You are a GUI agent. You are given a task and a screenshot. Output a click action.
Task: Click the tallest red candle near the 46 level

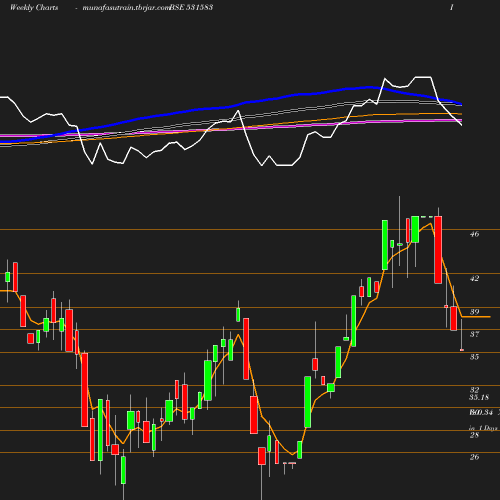[438, 250]
